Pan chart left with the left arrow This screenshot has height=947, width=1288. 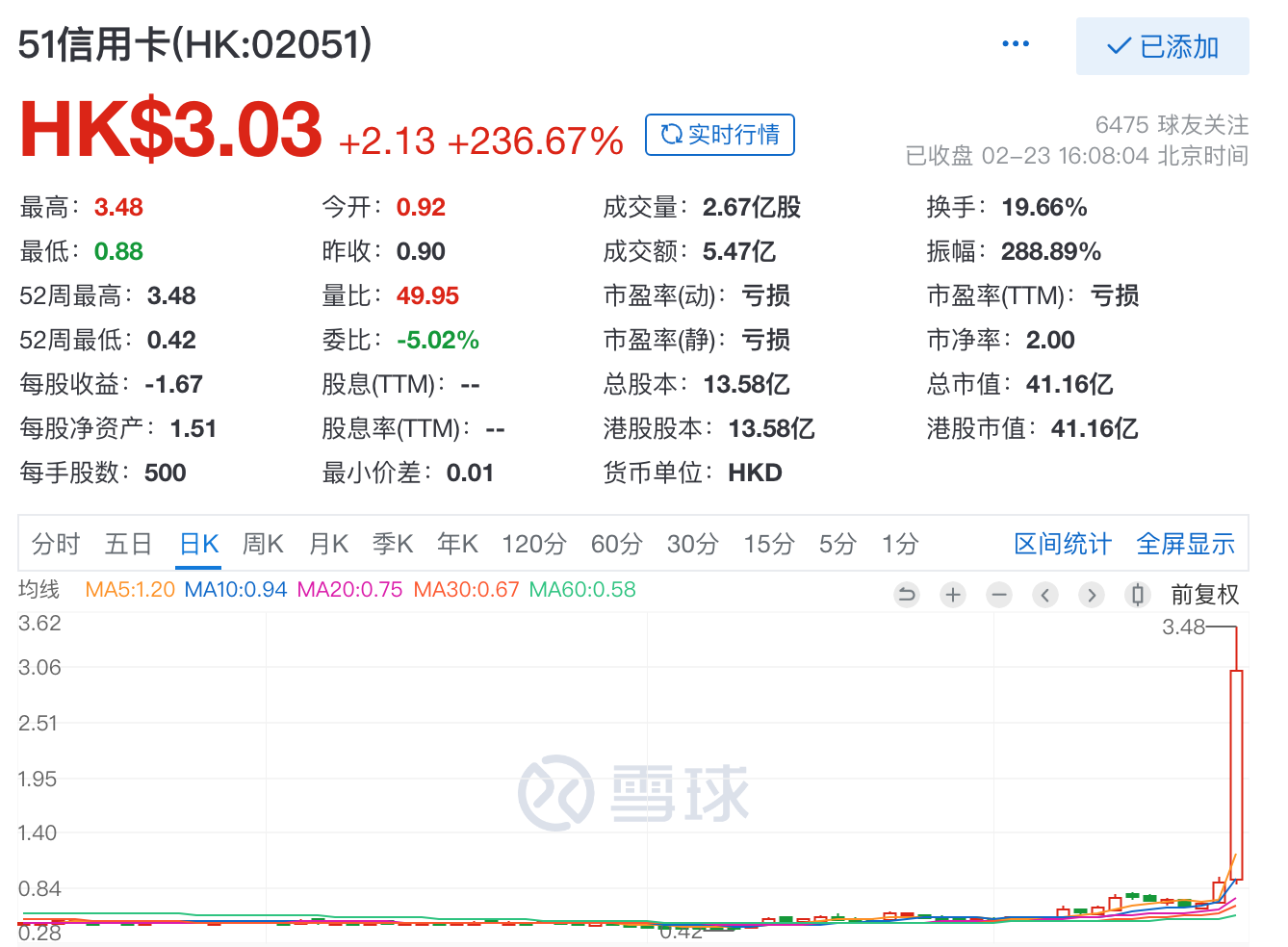tap(1045, 595)
